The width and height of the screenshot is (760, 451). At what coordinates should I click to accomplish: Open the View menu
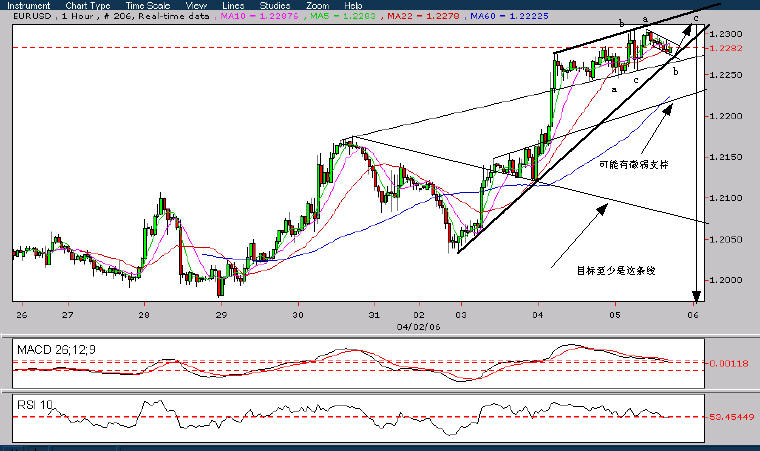pyautogui.click(x=196, y=6)
